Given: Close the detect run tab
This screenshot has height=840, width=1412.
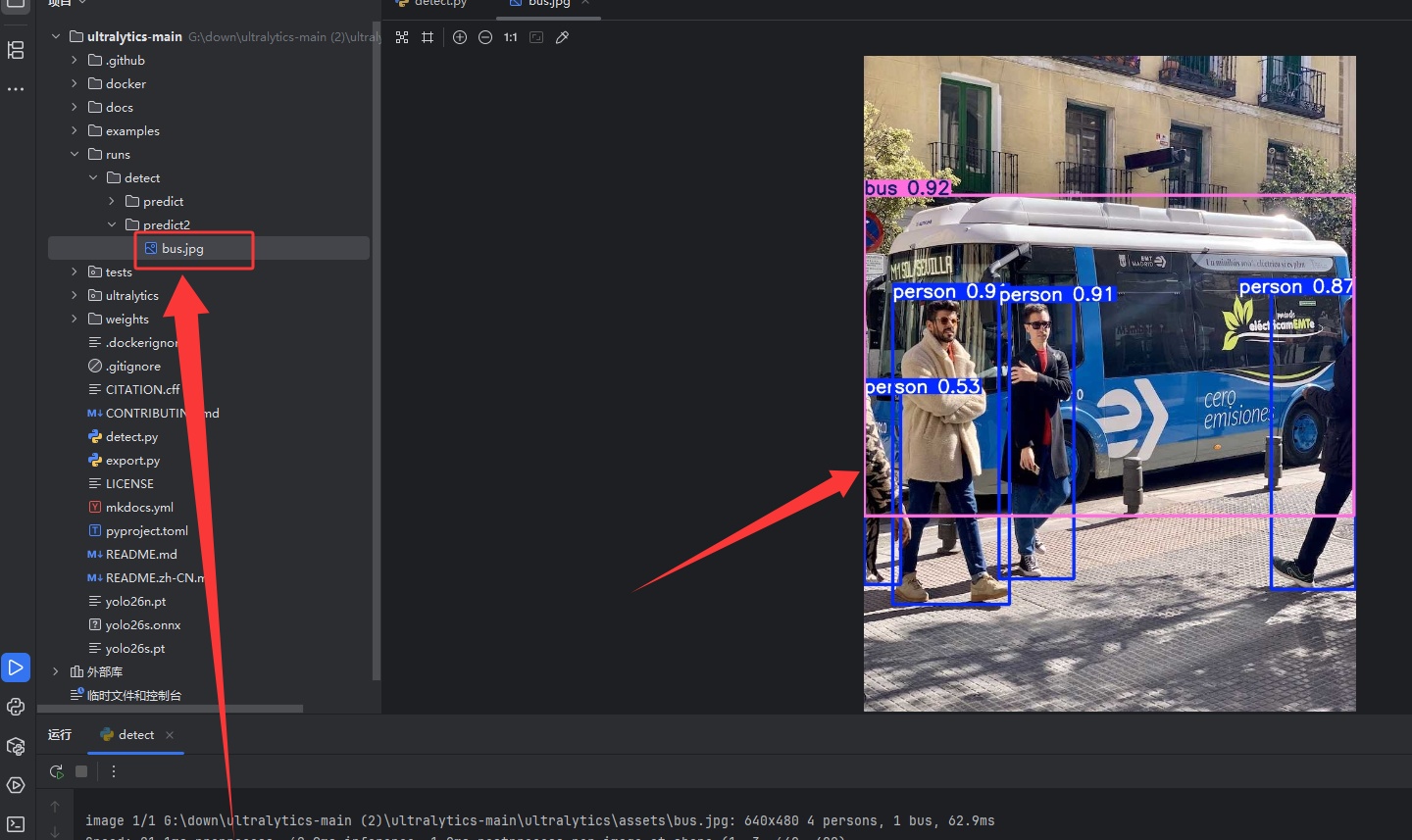Looking at the screenshot, I should pyautogui.click(x=170, y=735).
